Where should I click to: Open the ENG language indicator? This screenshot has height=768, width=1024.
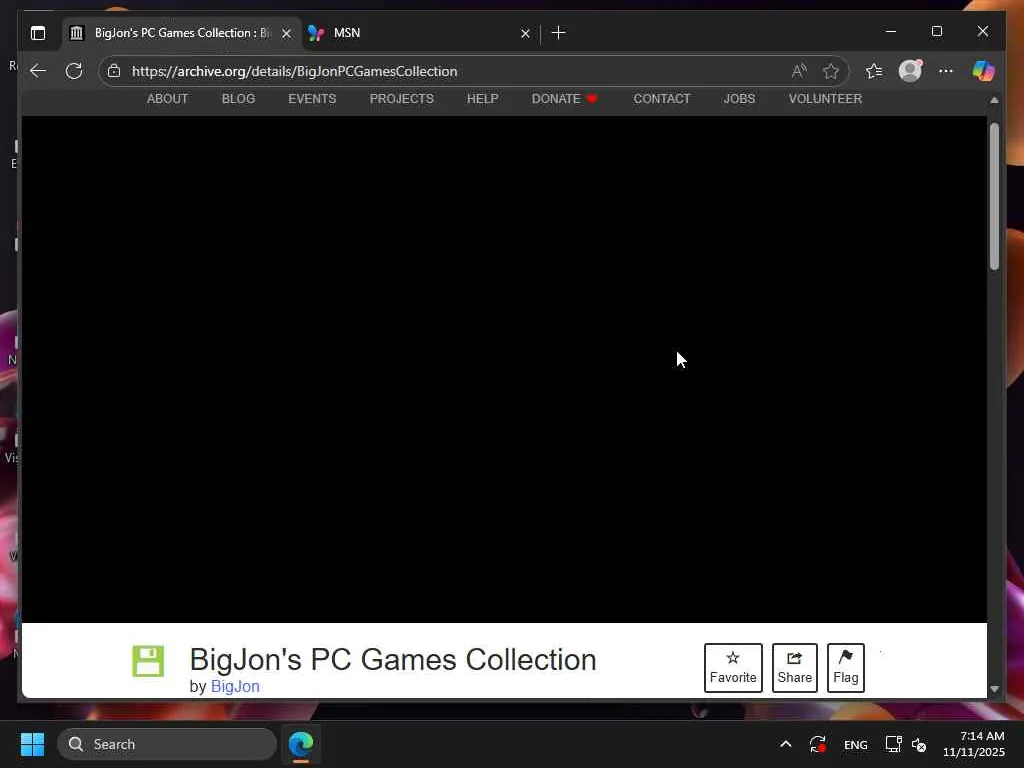856,744
